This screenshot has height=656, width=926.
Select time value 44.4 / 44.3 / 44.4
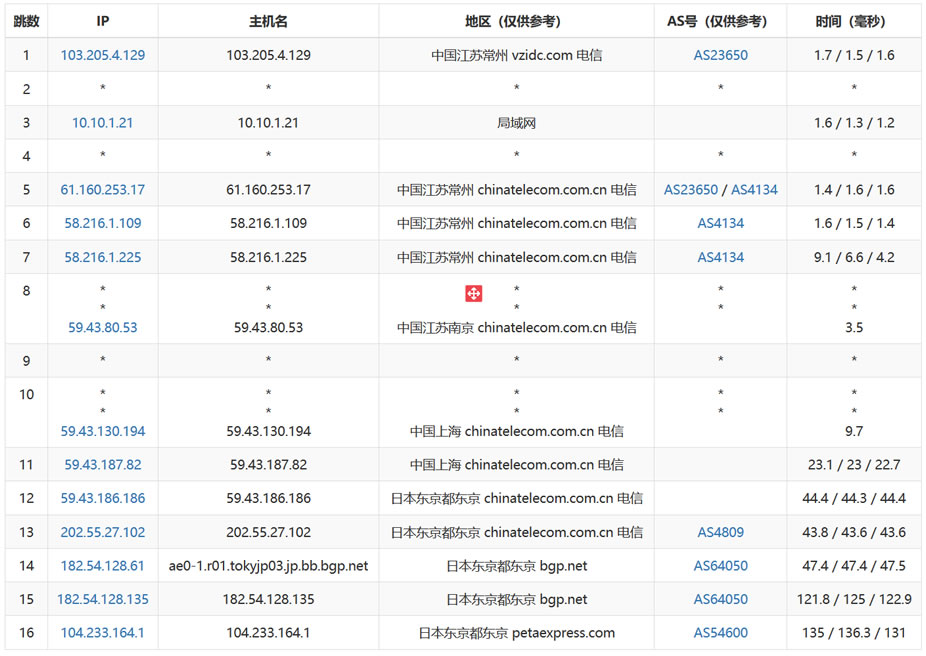[x=854, y=498]
